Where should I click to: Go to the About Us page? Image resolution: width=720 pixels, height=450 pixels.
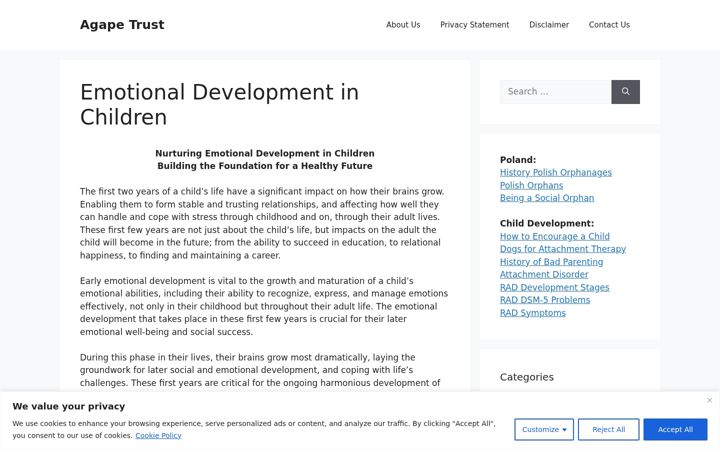(403, 25)
